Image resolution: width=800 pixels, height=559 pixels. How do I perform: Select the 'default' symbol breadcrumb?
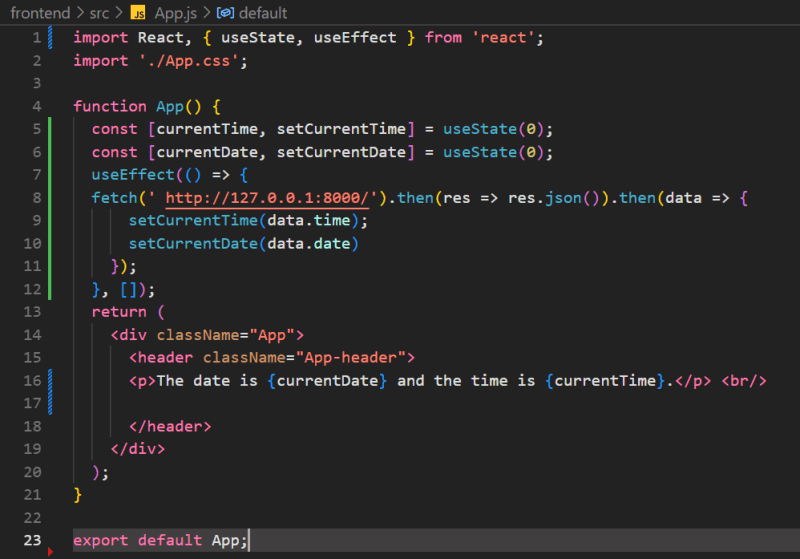pos(263,13)
